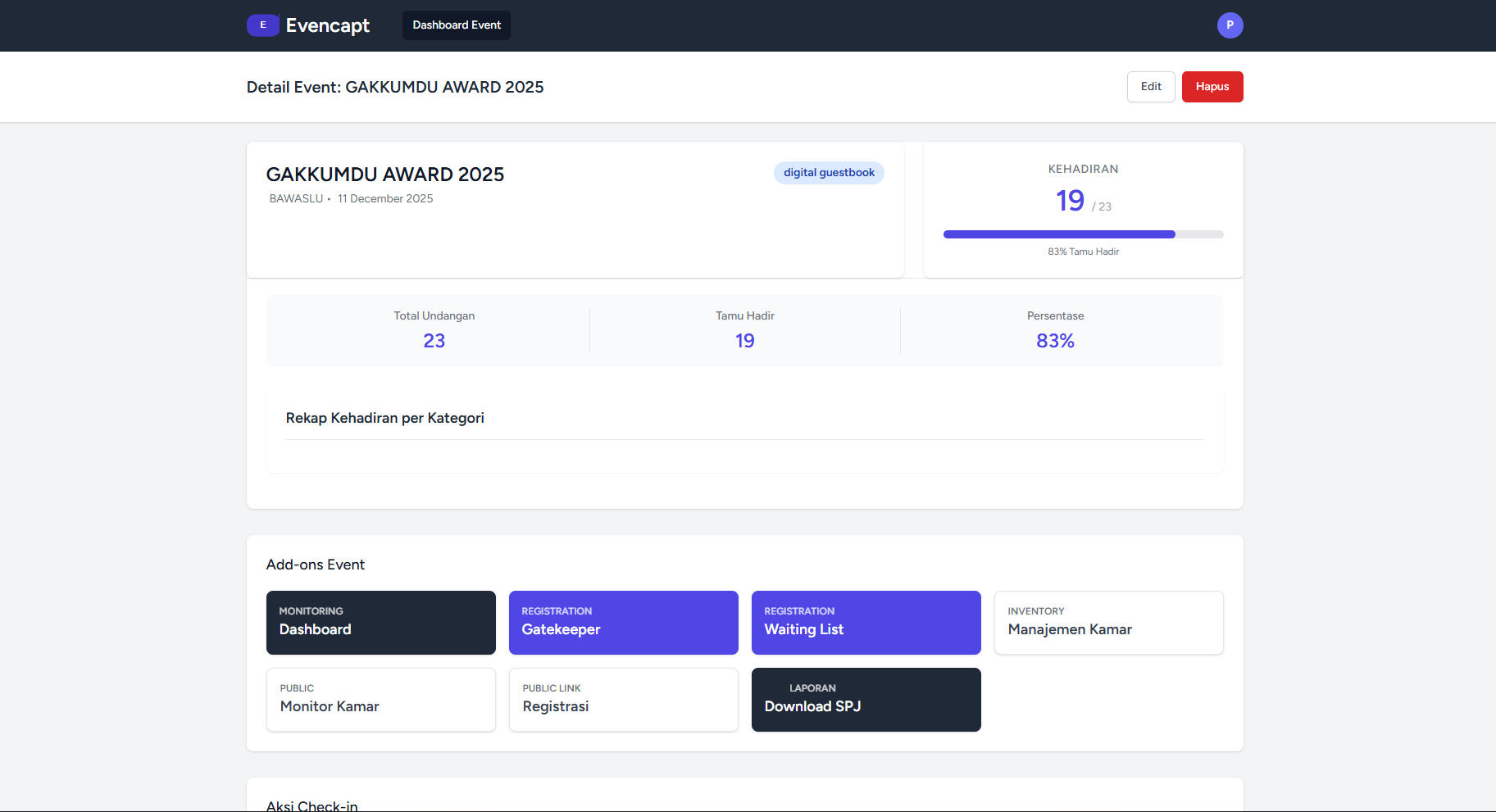1496x812 pixels.
Task: Expand the Rekap Kehadiran per Kategori section
Action: tap(385, 418)
